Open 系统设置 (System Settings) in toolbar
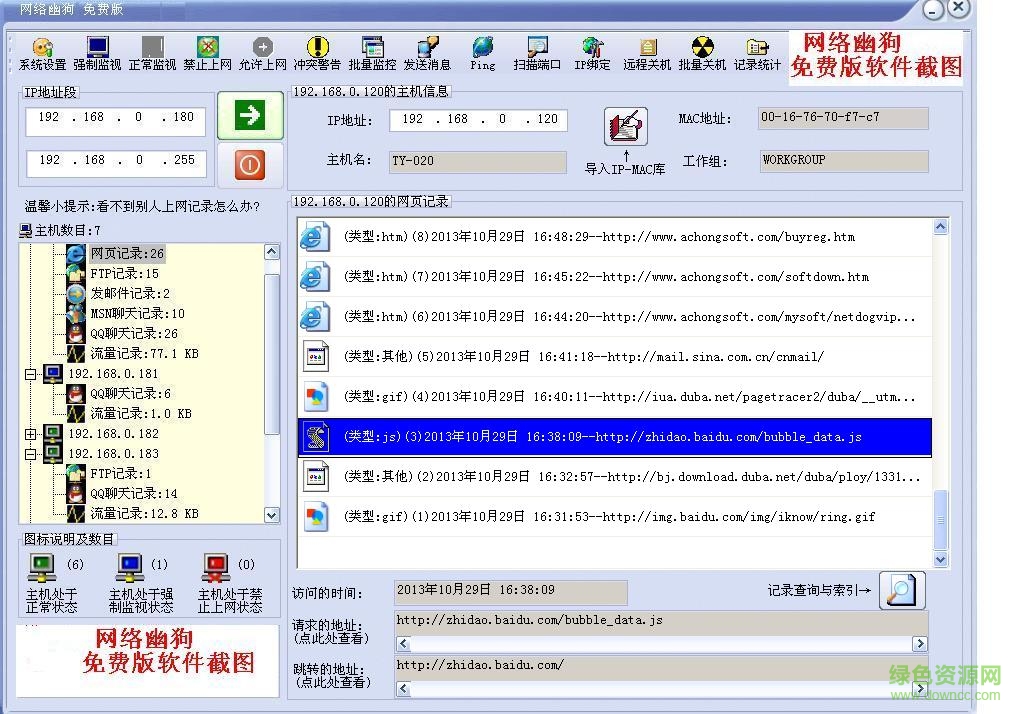 42,54
